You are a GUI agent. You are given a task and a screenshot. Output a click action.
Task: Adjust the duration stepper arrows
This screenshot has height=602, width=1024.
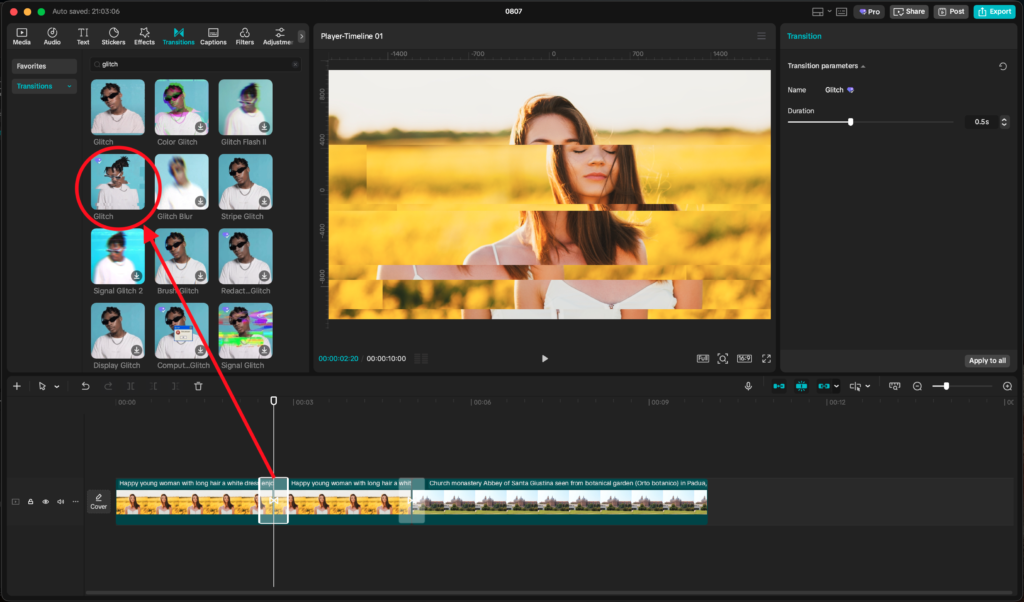pos(1004,121)
